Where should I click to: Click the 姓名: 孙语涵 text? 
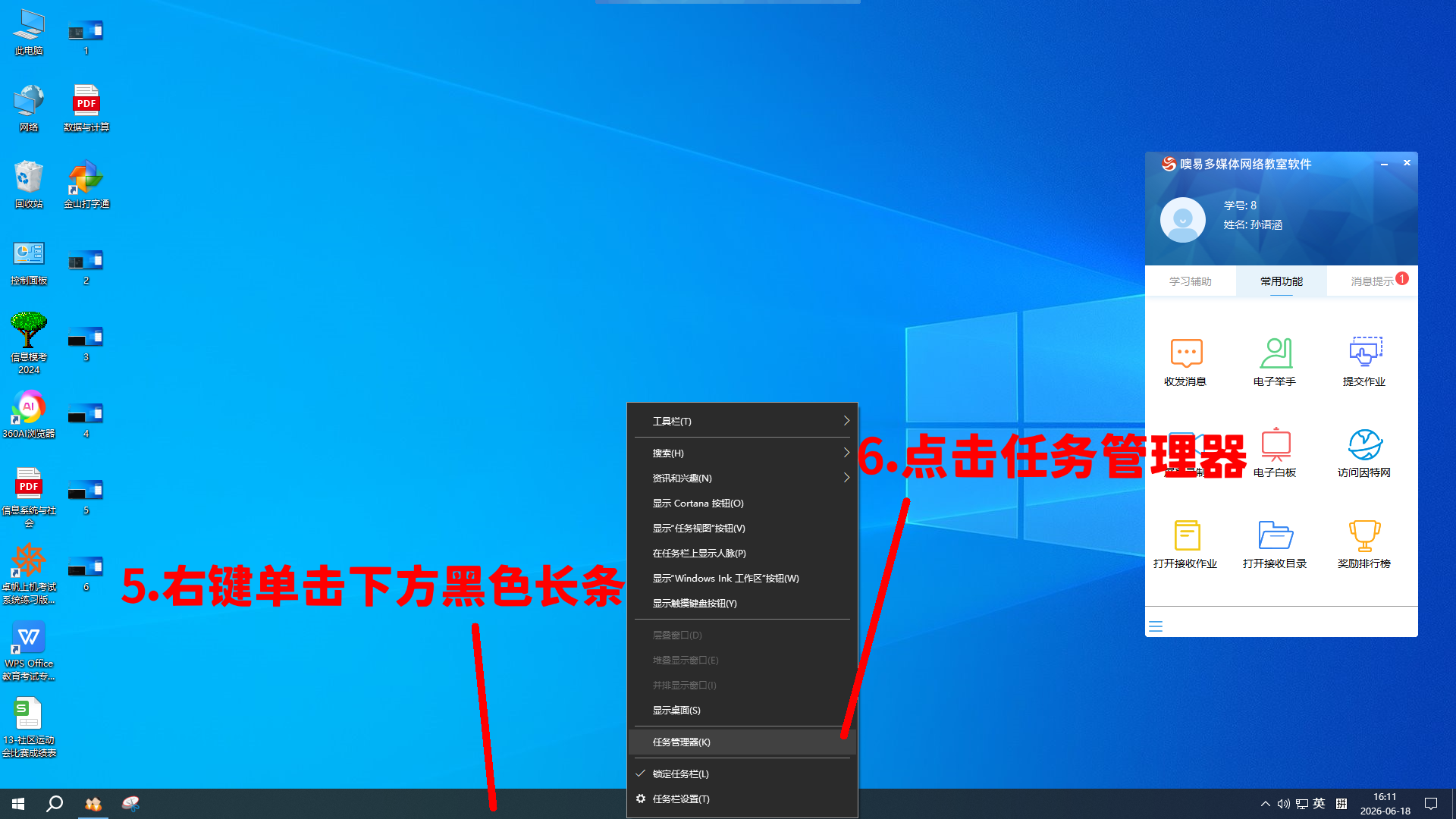pyautogui.click(x=1253, y=224)
